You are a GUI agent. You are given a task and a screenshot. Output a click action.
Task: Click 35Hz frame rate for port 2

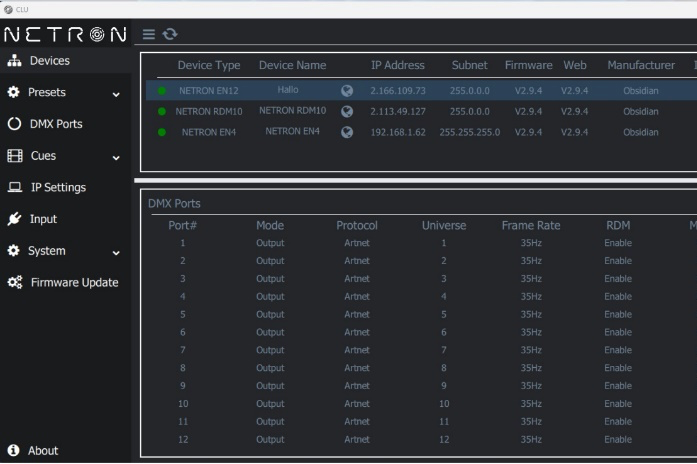(x=531, y=260)
